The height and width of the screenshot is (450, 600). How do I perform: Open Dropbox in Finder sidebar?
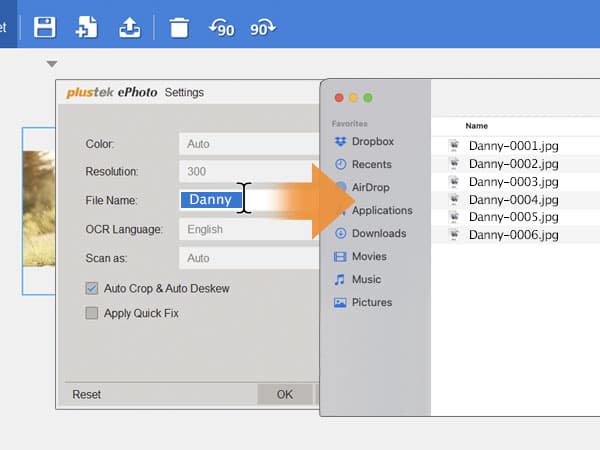tap(372, 142)
